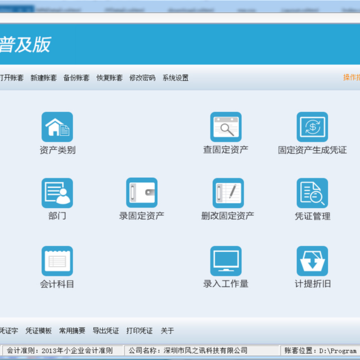Open the 删改固定资产 edit assets icon
The height and width of the screenshot is (360, 360).
228,193
